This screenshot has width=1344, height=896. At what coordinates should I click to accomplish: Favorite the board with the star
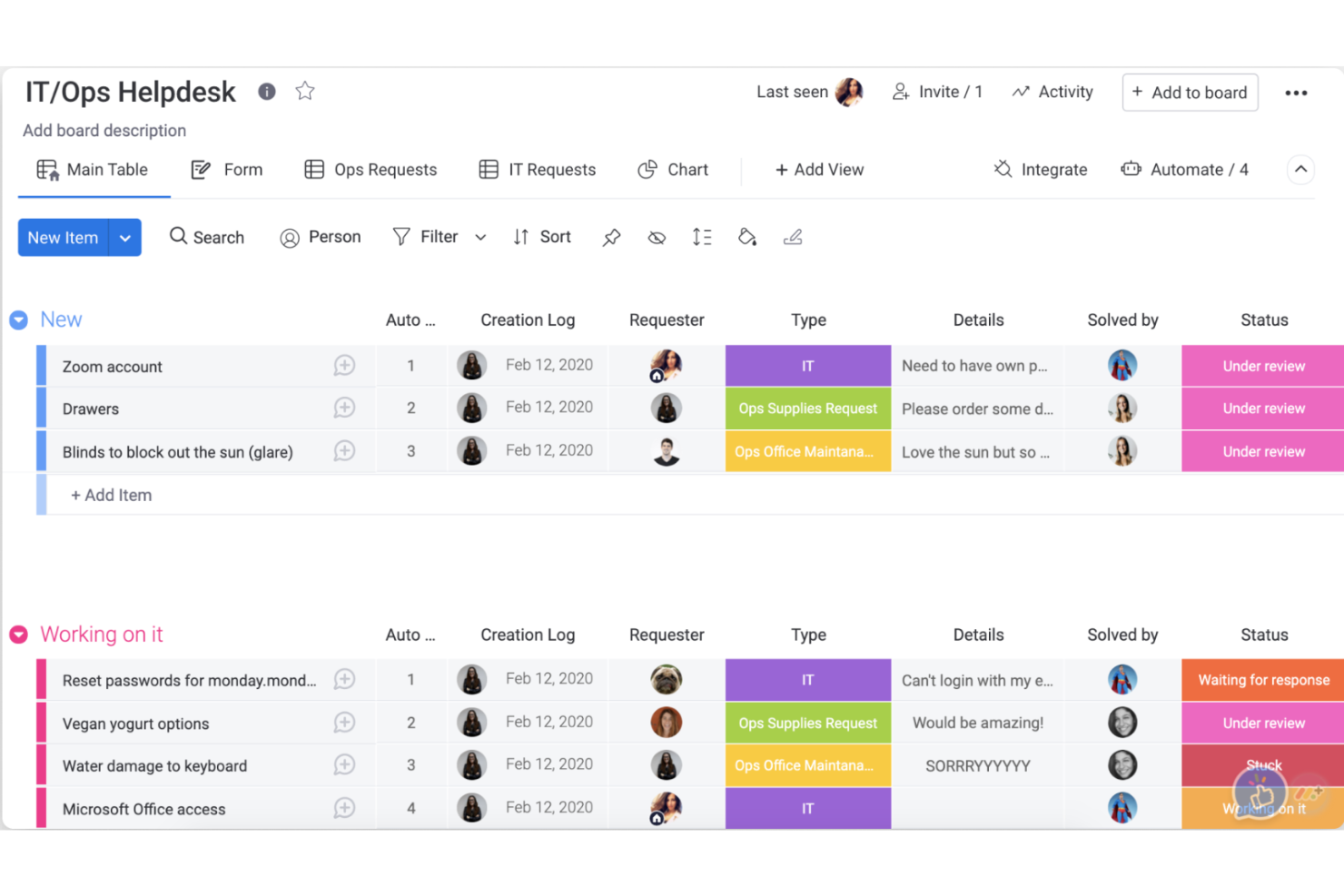coord(305,91)
